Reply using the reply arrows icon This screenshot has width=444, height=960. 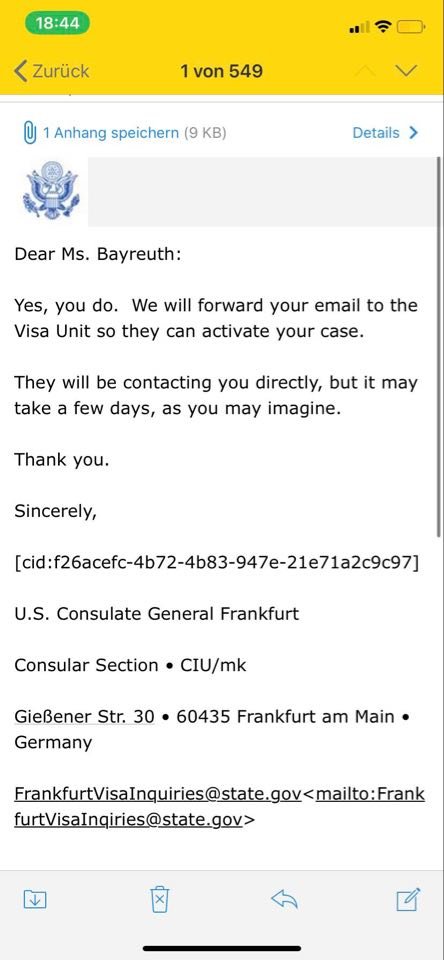(284, 898)
